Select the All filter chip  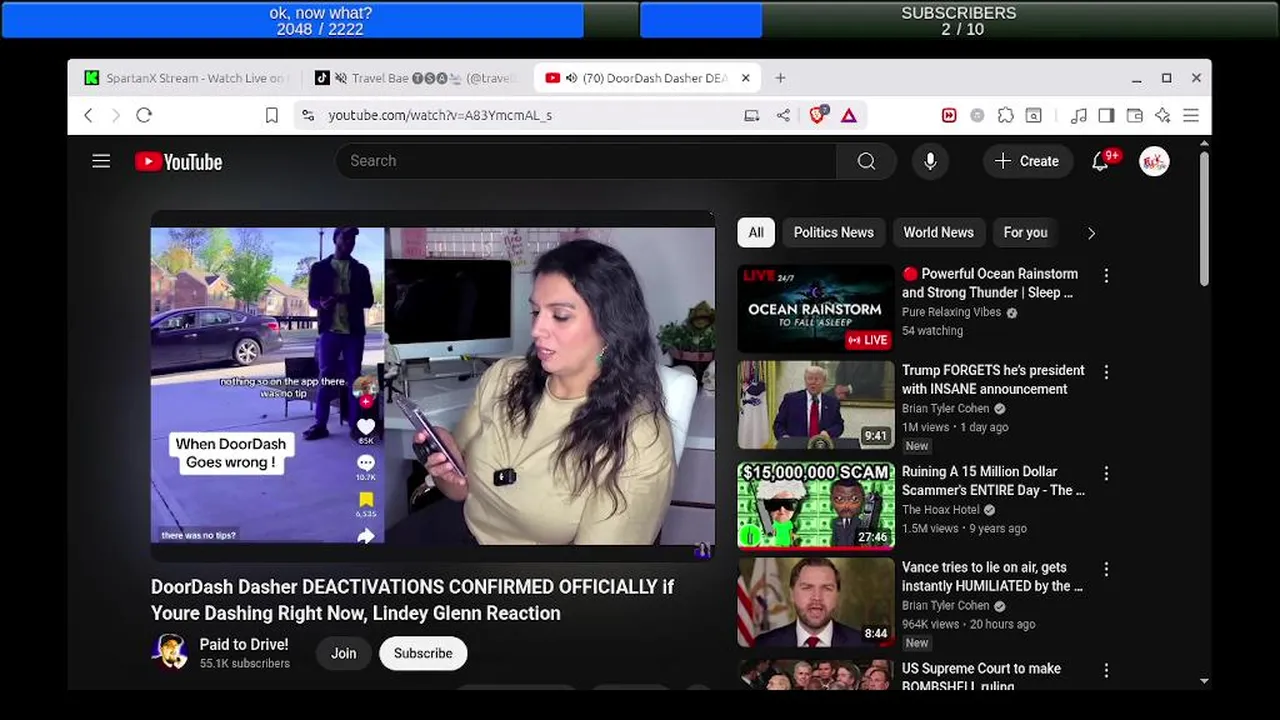tap(756, 232)
